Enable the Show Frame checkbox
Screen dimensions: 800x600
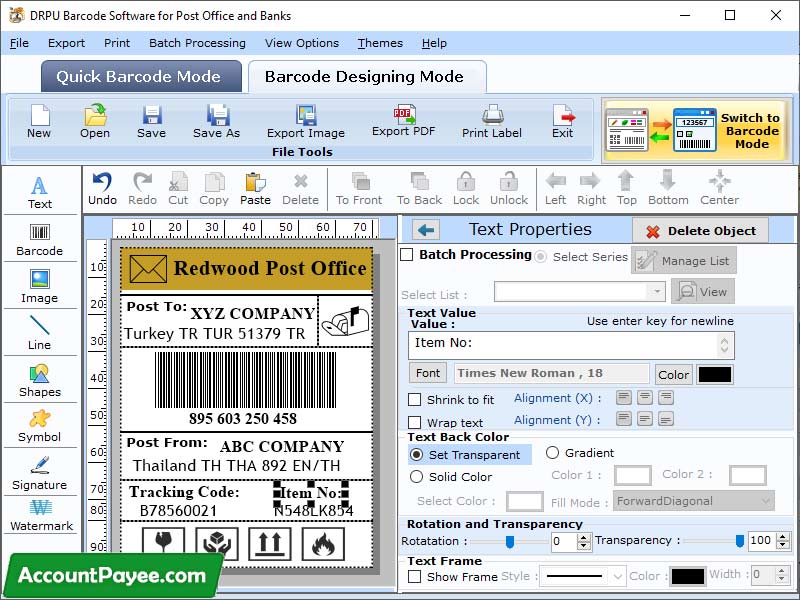(415, 577)
